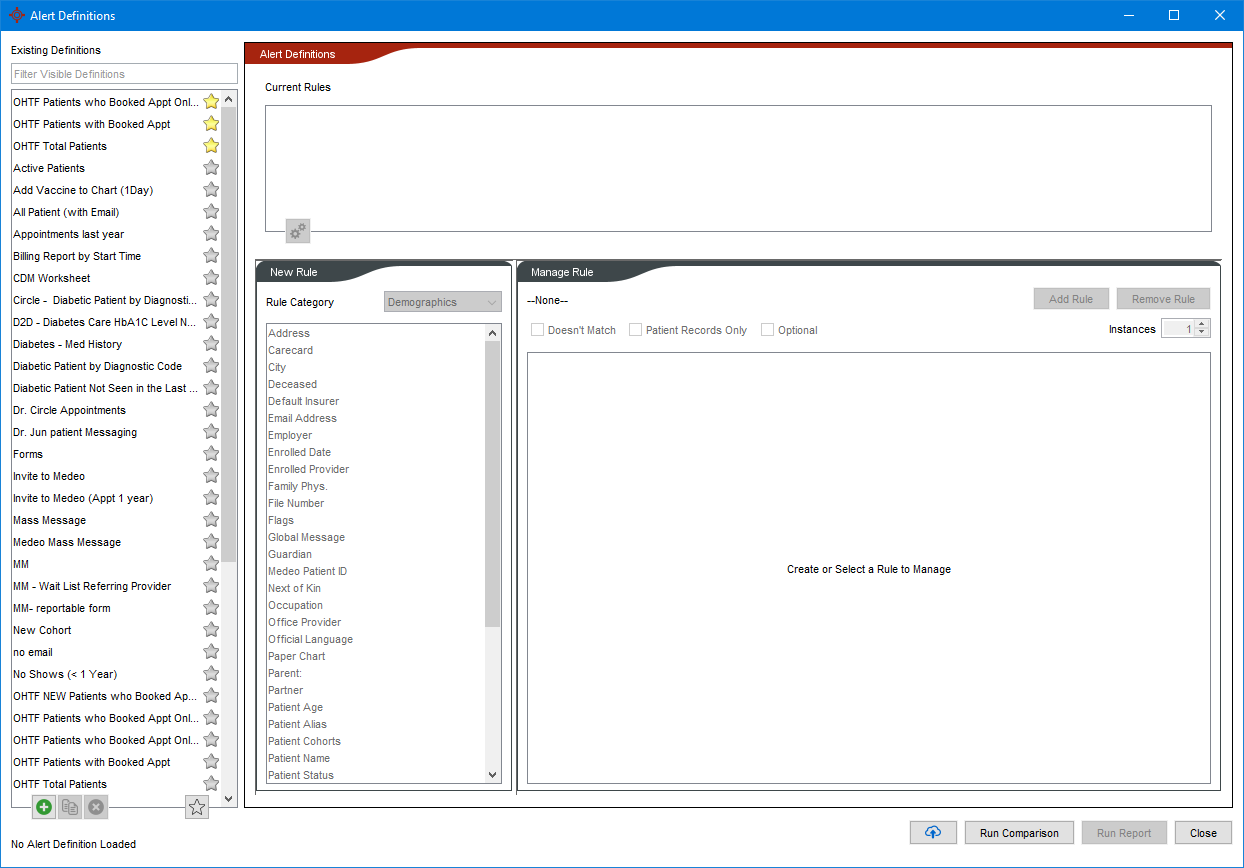Click the Filter Visible Definitions field

coord(123,73)
